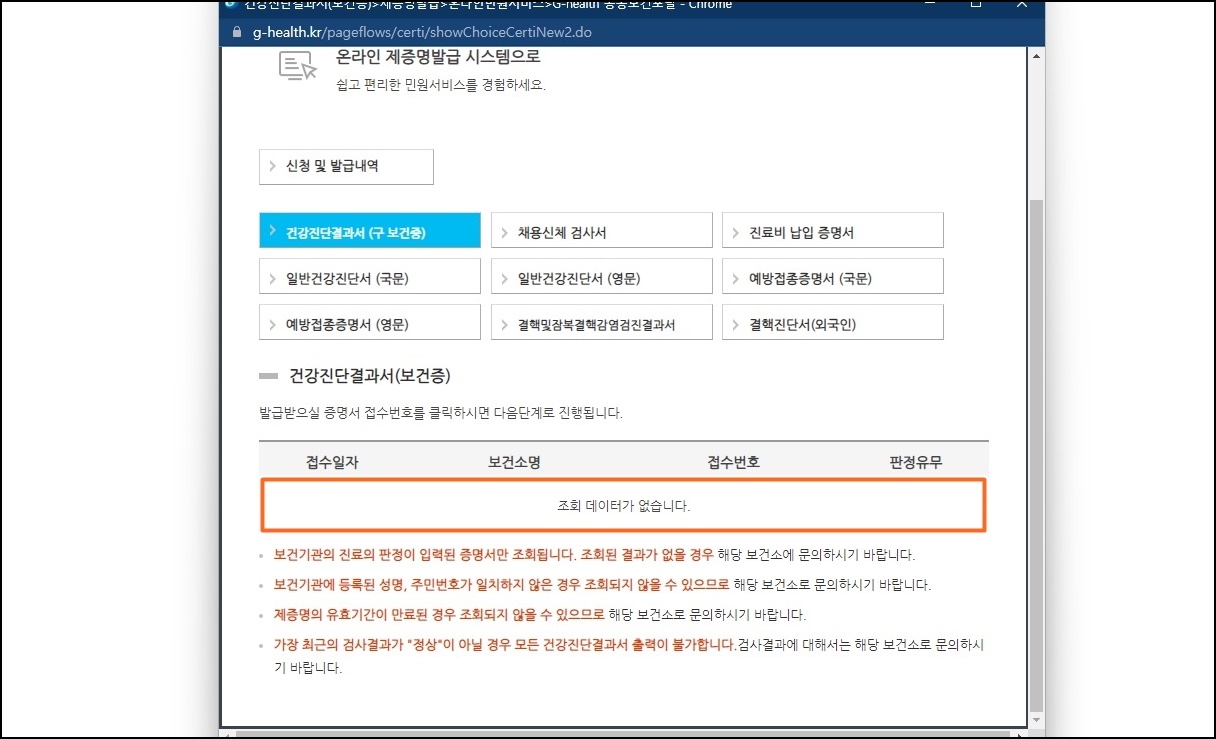Select 진료비 납입 증명서 tab
Screen dimensions: 1216x739
click(833, 230)
